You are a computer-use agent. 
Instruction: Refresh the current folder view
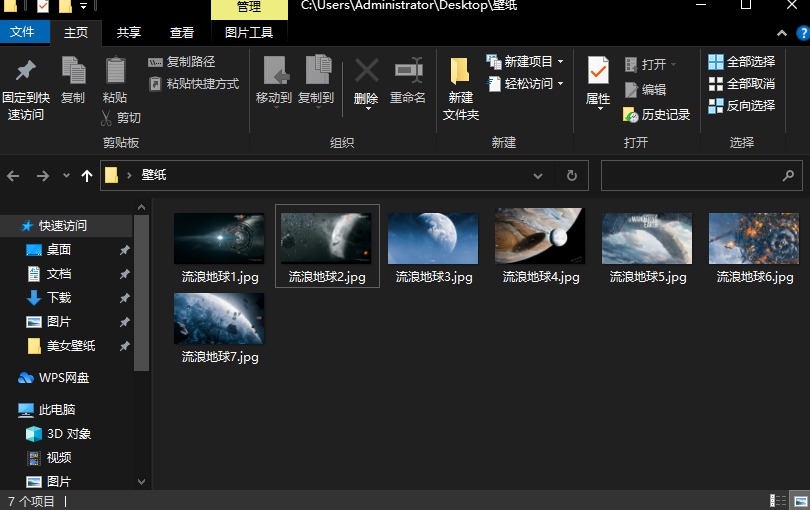571,176
